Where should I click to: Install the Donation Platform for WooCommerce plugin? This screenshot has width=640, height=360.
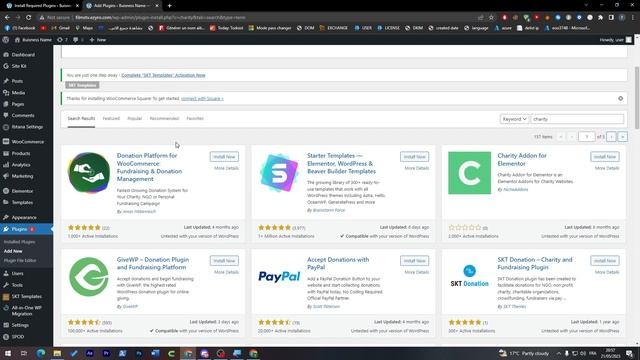(x=224, y=157)
